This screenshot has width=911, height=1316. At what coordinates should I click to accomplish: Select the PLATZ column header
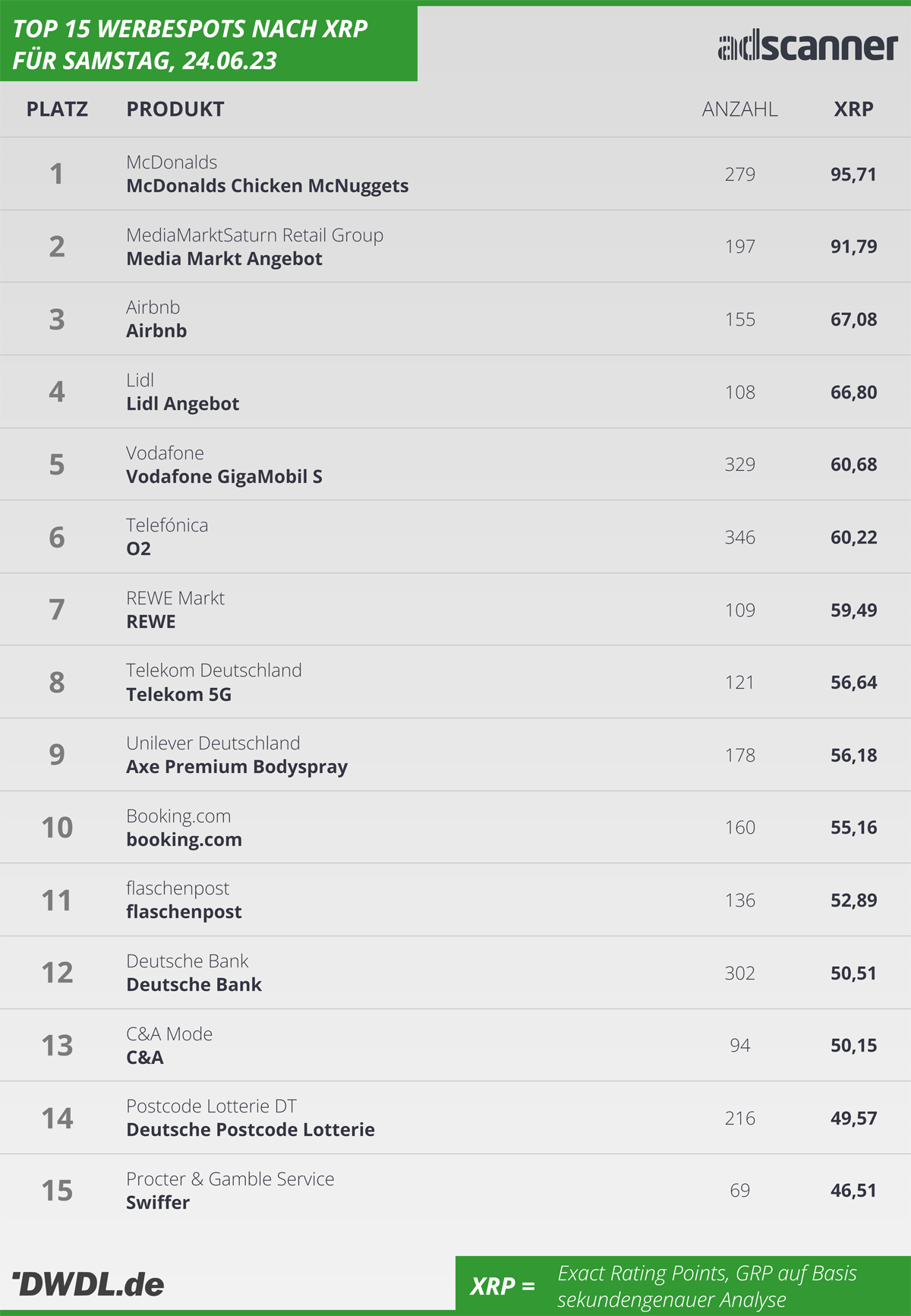pos(57,109)
